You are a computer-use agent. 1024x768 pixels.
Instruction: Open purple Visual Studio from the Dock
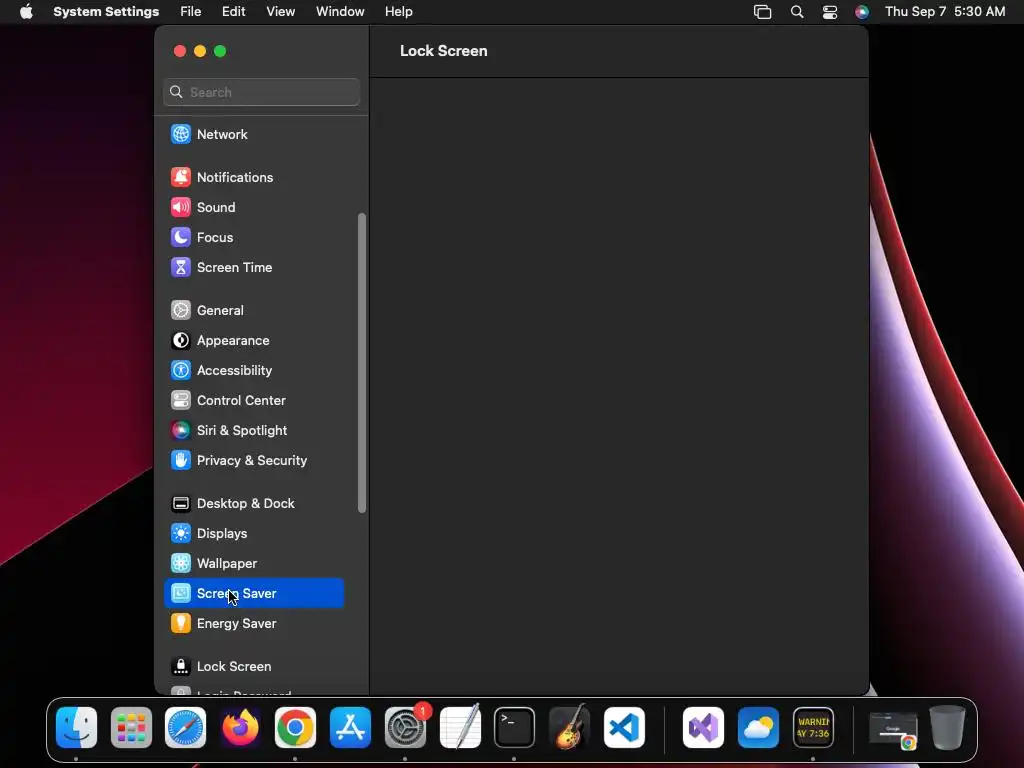[x=703, y=728]
